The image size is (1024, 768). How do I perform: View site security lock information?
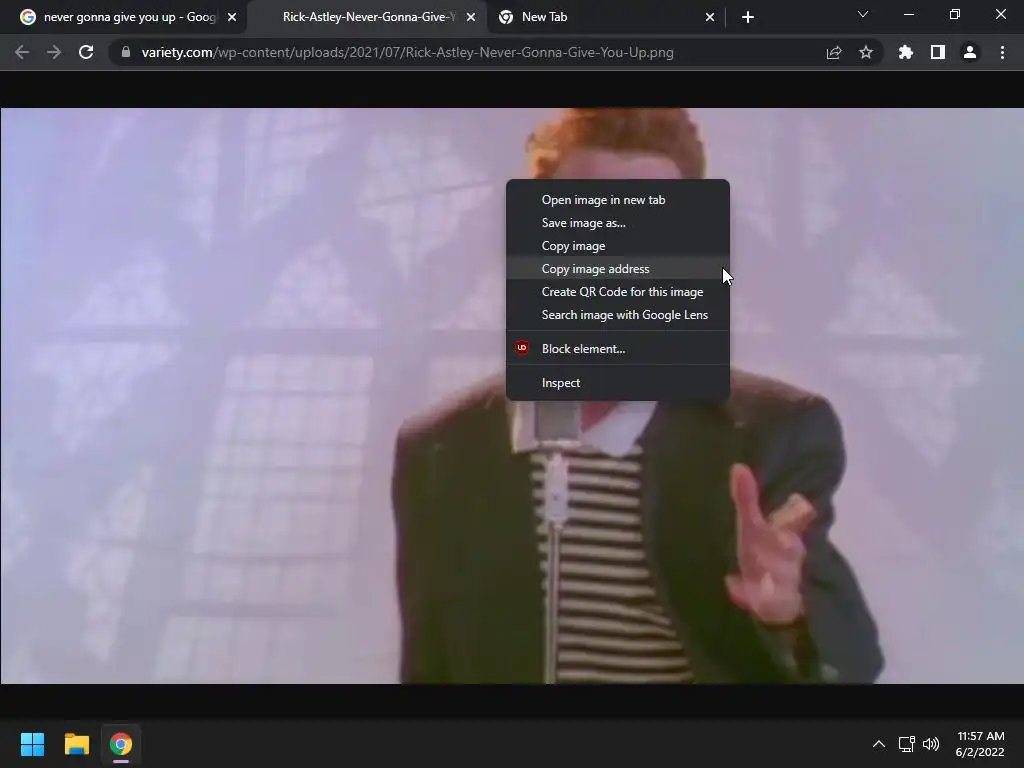(126, 52)
